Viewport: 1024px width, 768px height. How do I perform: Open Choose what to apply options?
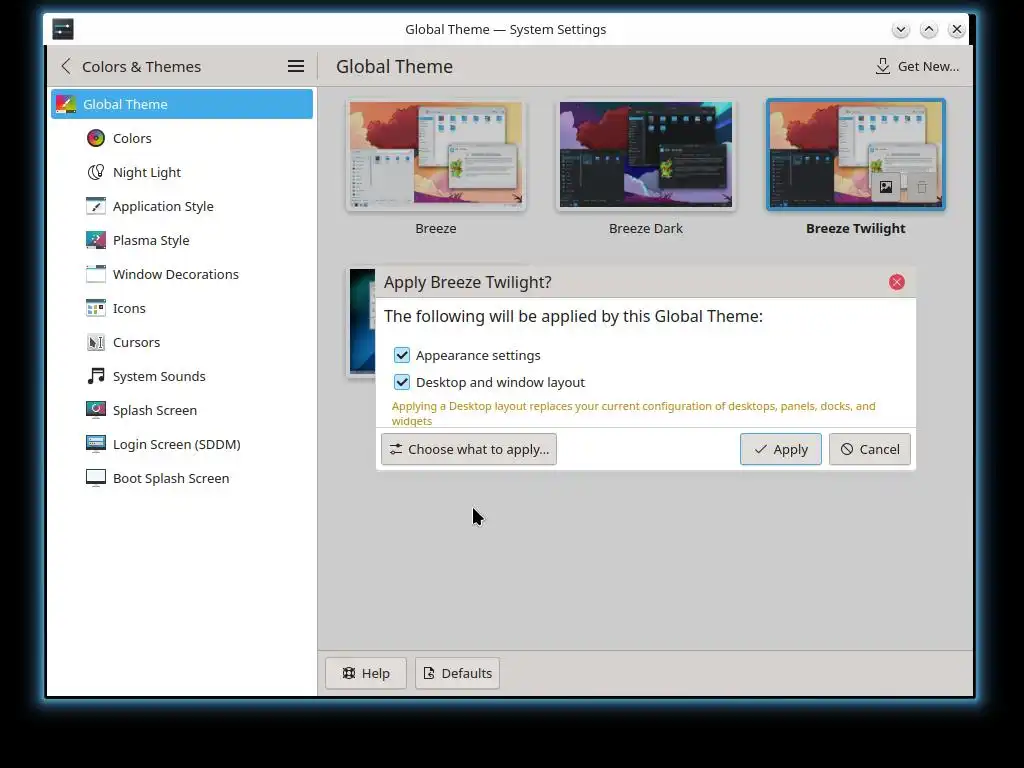[x=469, y=449]
